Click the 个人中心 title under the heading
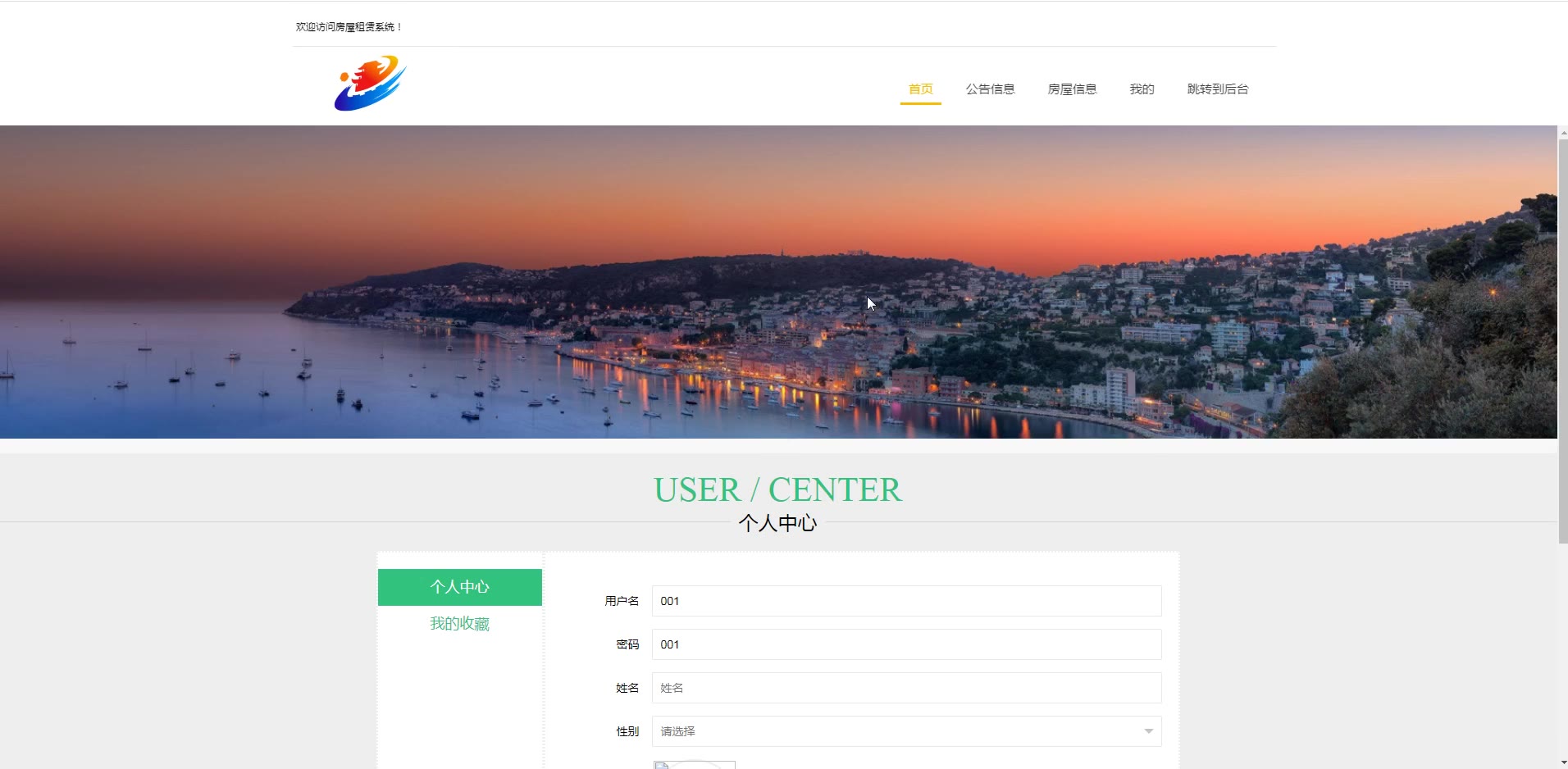The width and height of the screenshot is (1568, 769). [777, 523]
